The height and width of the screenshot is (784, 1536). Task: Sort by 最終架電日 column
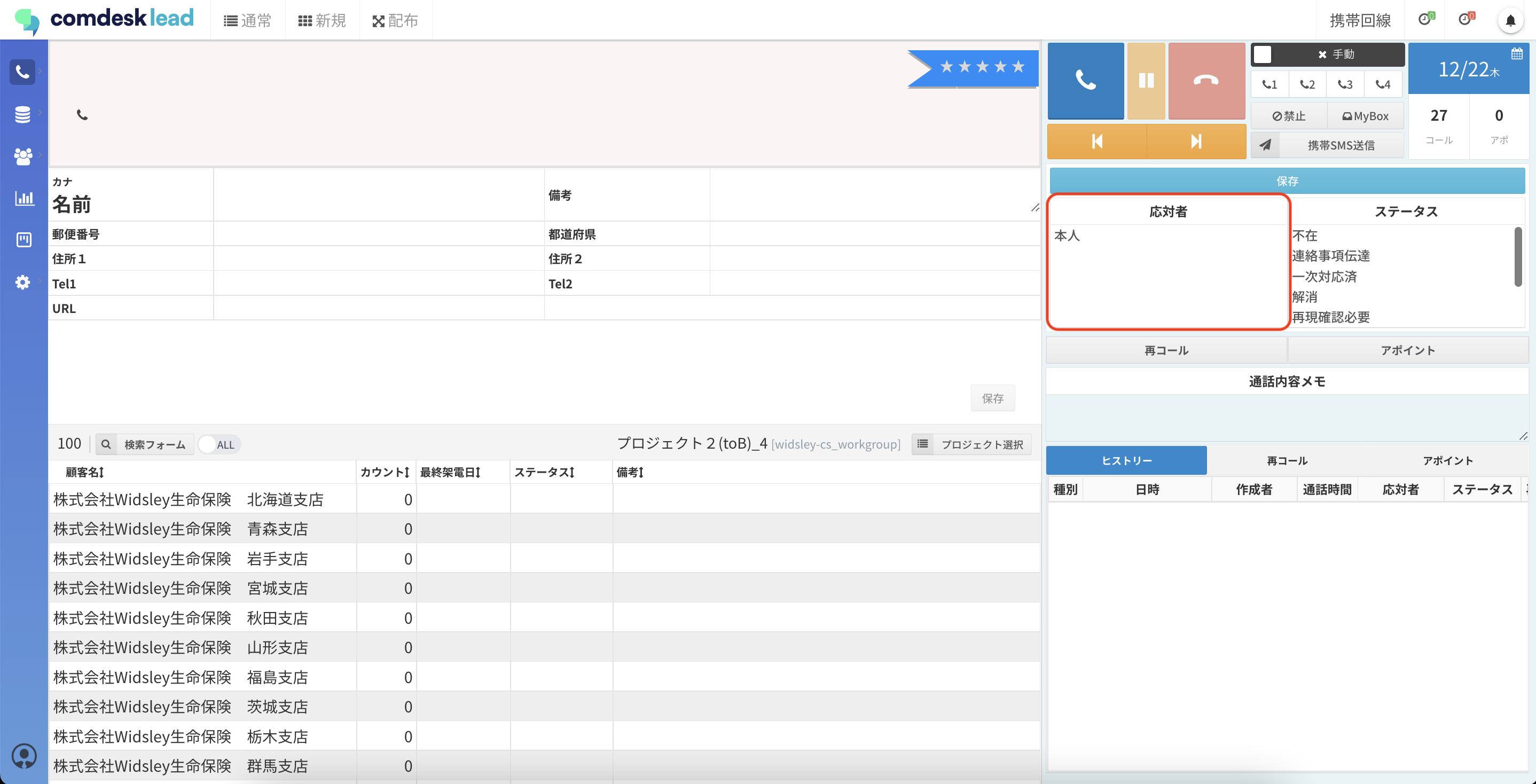tap(450, 472)
